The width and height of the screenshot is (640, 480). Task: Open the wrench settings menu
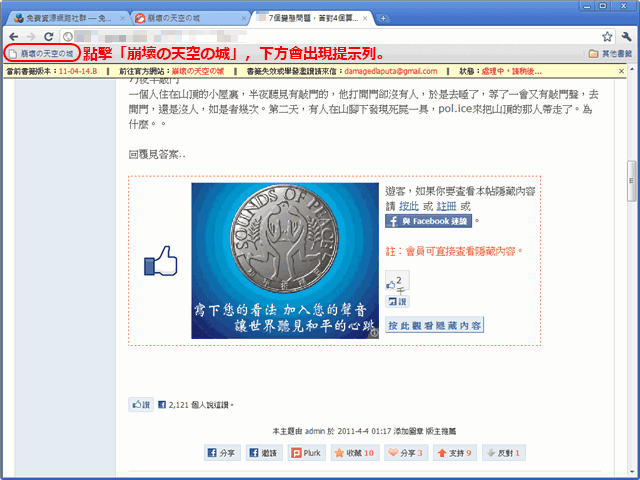coord(627,37)
